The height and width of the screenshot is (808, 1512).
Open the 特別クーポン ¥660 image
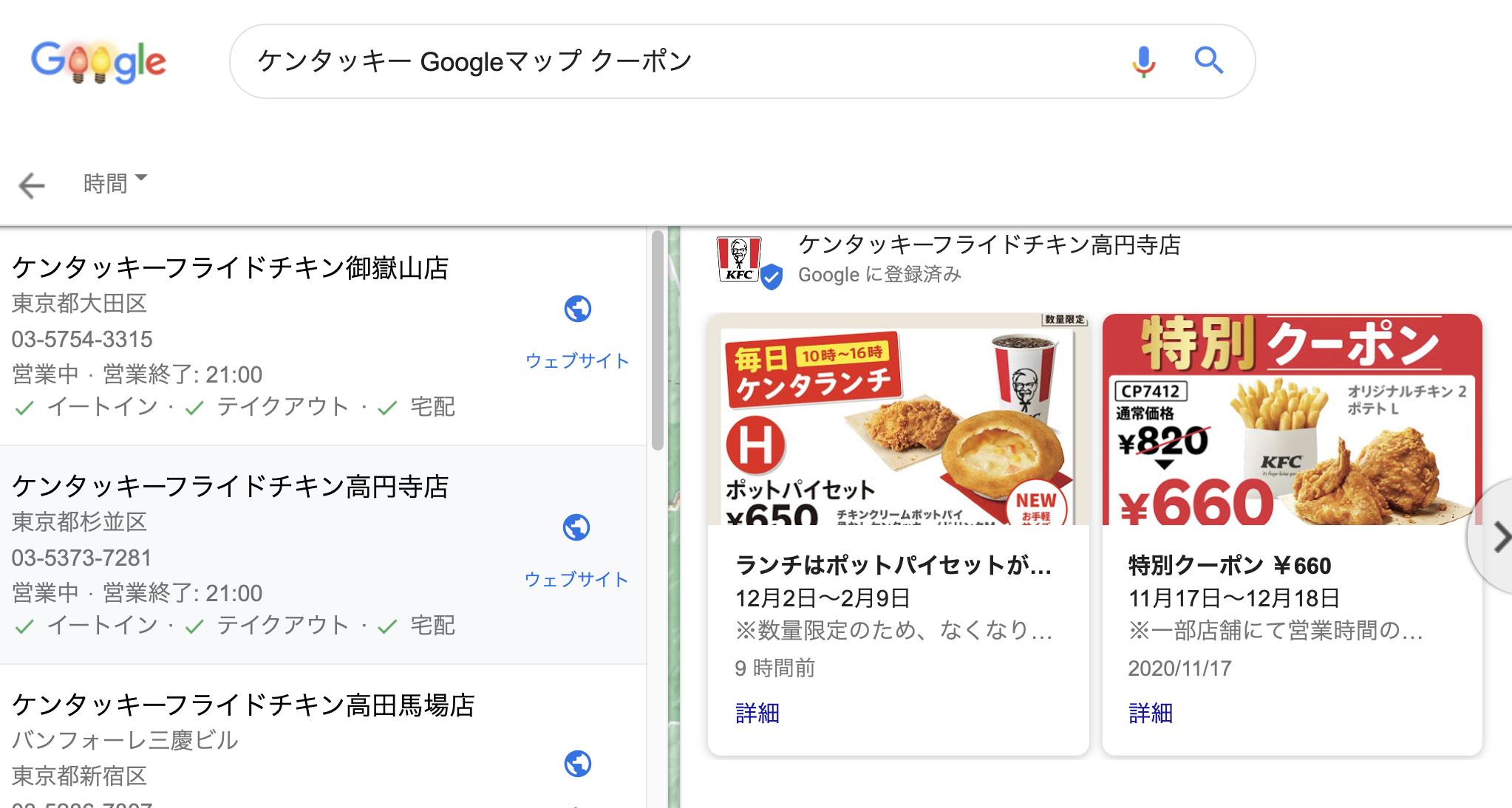pyautogui.click(x=1292, y=420)
